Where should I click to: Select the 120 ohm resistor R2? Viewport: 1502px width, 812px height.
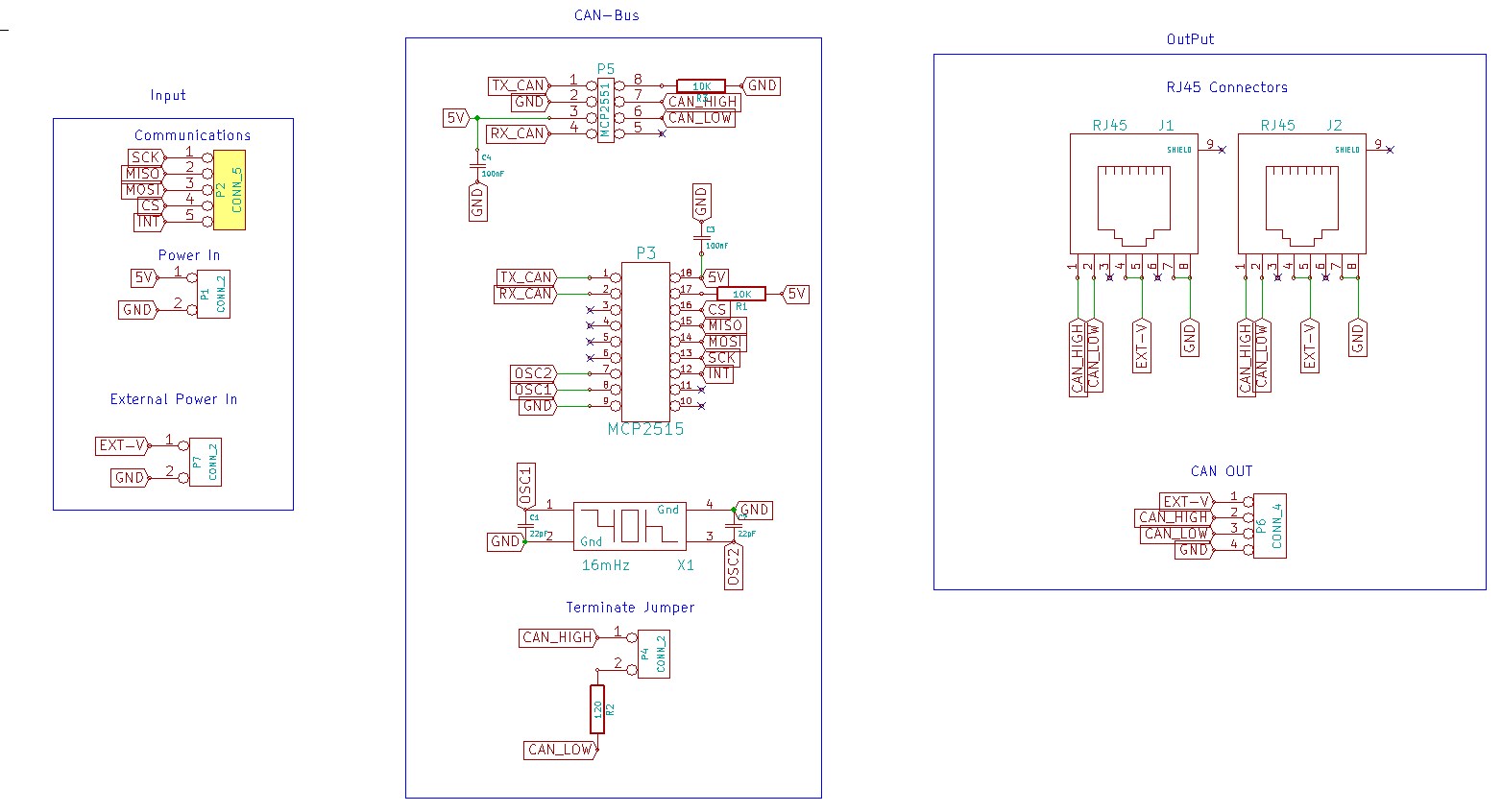[x=597, y=709]
